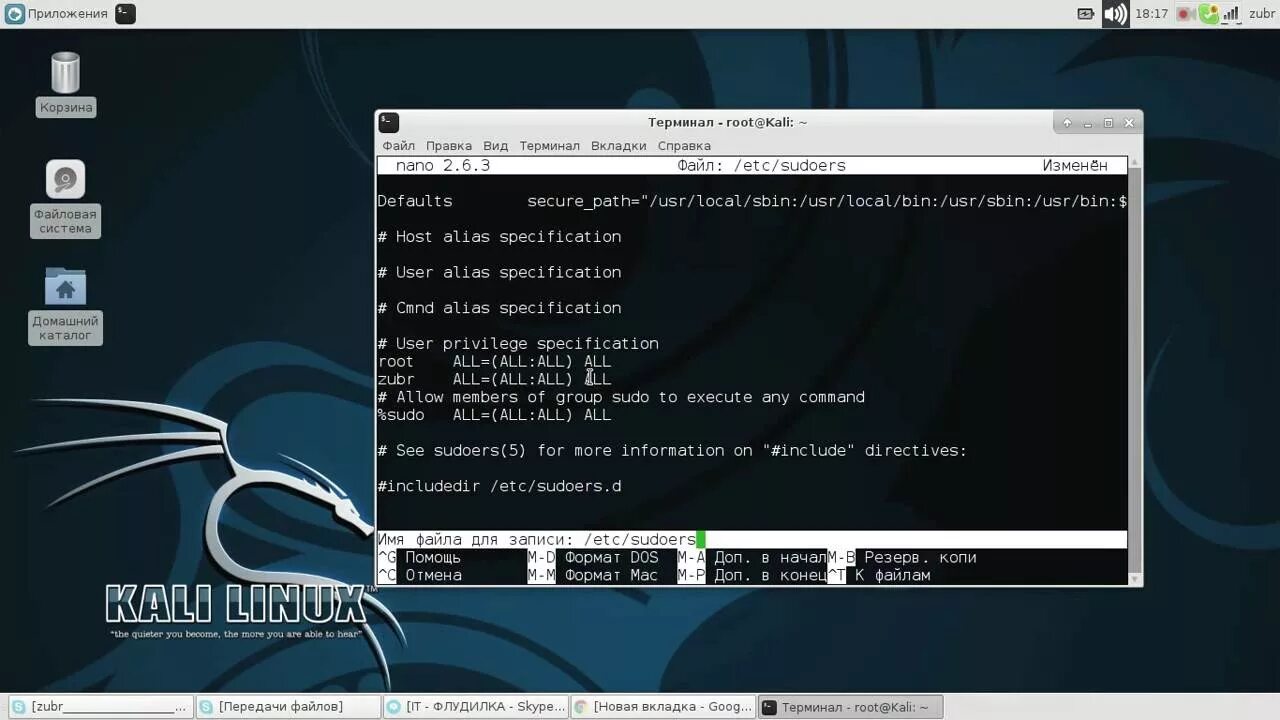
Task: Click M-A Доп. в начало option
Action: [x=752, y=558]
